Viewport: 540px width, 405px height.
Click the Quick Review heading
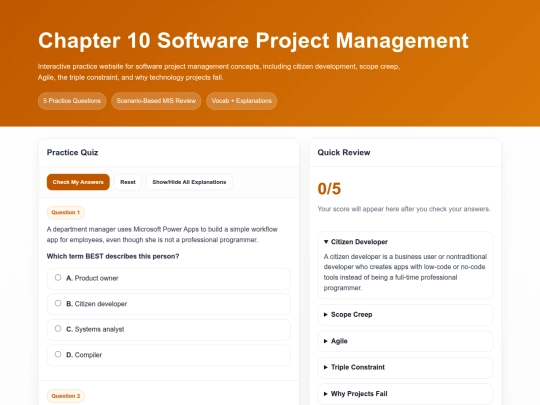pyautogui.click(x=344, y=152)
